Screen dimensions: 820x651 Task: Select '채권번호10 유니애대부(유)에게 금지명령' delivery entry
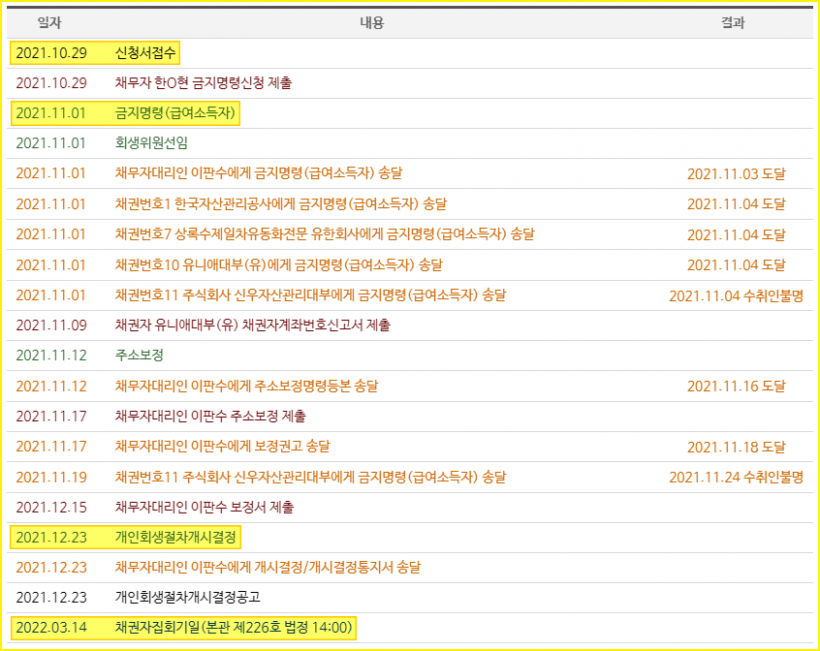point(279,265)
